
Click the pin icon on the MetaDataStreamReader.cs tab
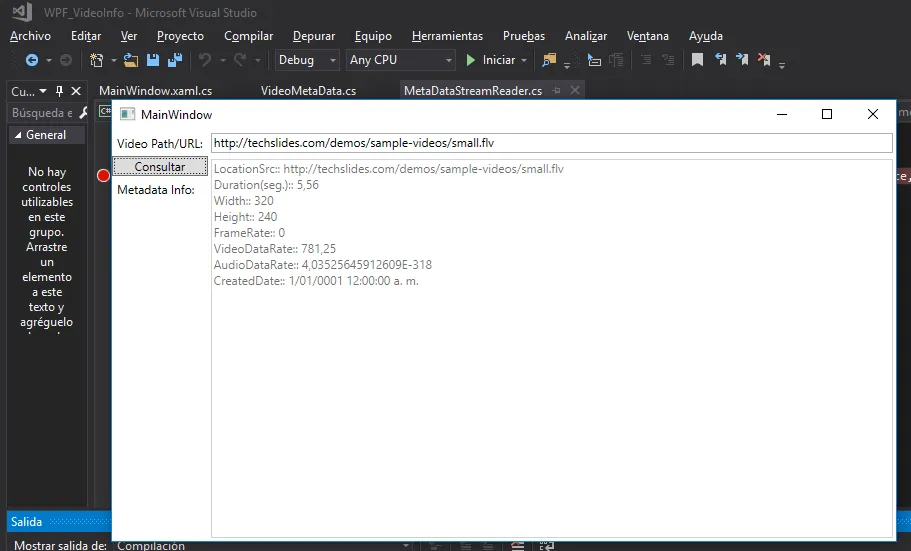[x=557, y=91]
